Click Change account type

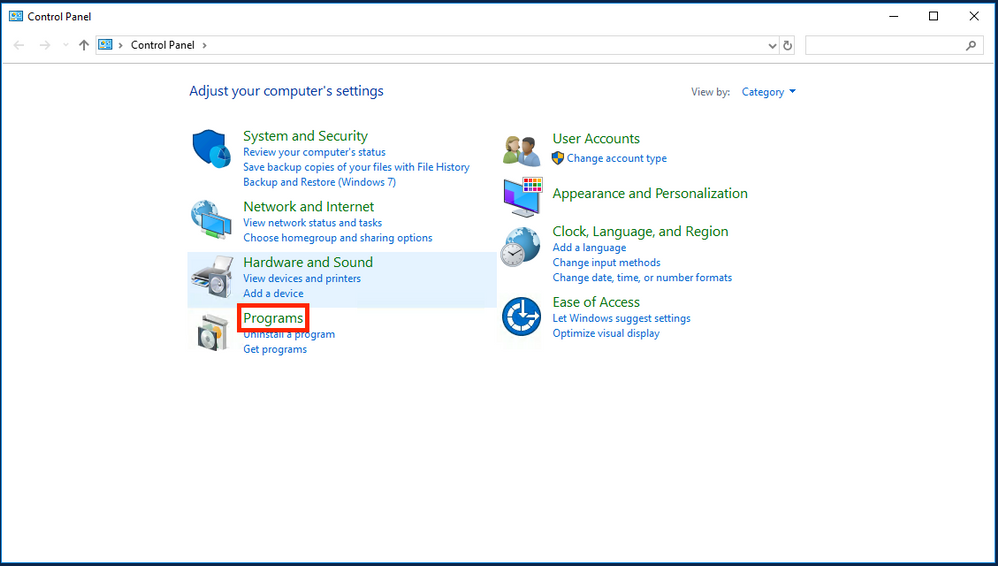pyautogui.click(x=617, y=158)
